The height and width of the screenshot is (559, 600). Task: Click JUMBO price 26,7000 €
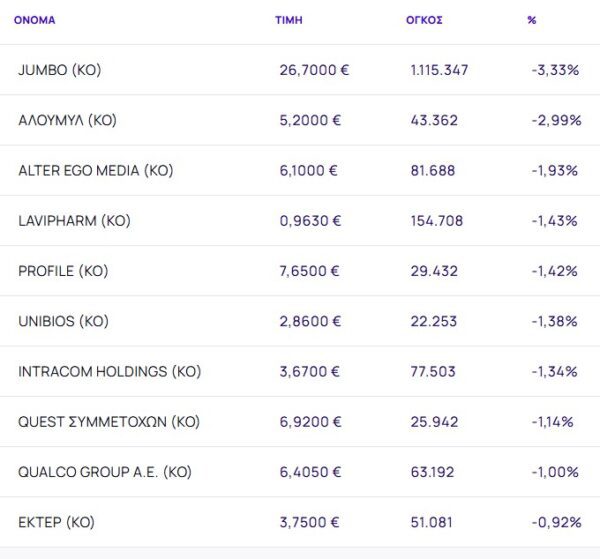(x=314, y=70)
